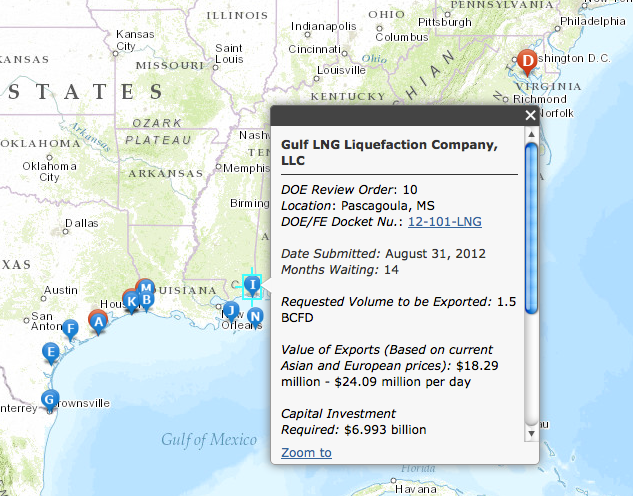Open map marker F on Texas coast

(x=71, y=329)
